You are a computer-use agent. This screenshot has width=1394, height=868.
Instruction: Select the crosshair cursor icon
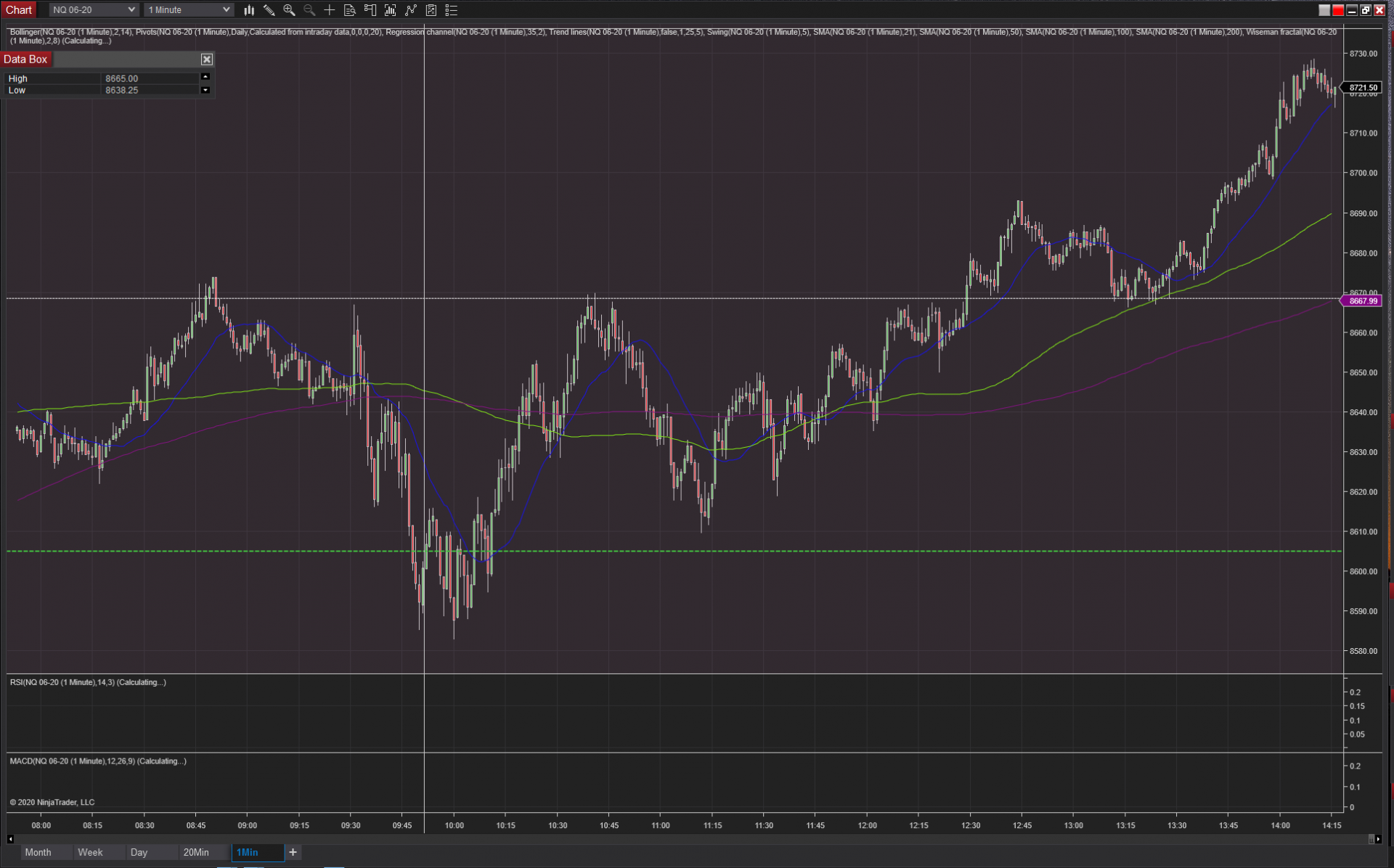tap(330, 10)
